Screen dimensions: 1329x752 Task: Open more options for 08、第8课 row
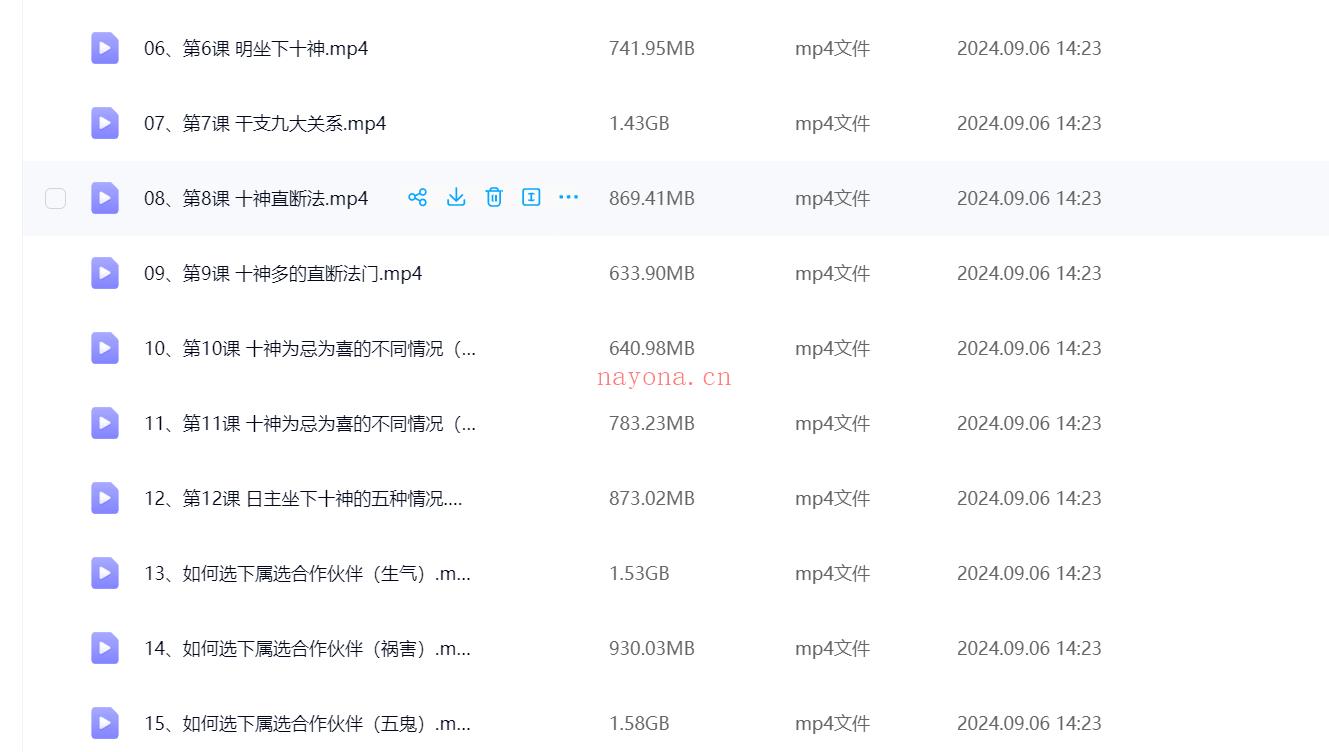pos(569,197)
